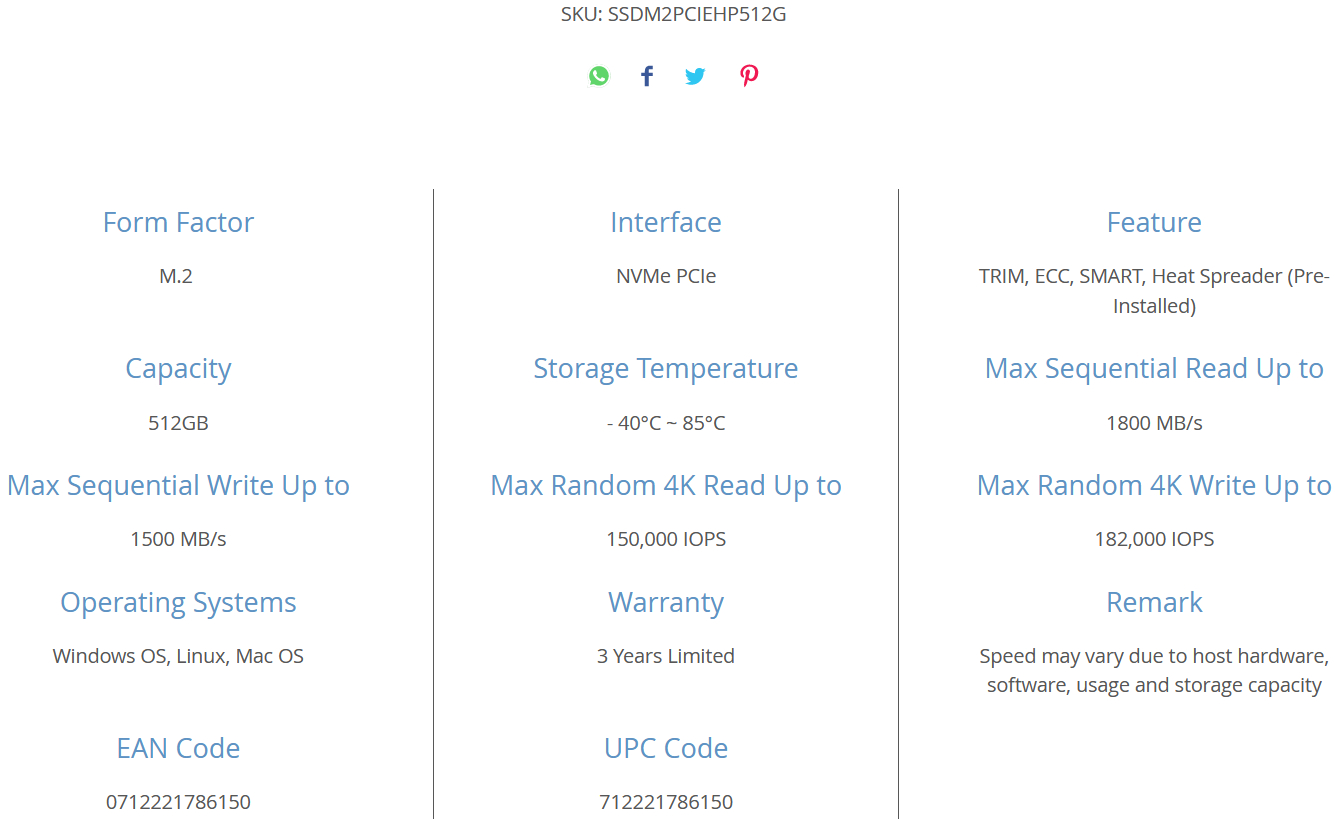
Task: Pin product on Pinterest icon
Action: (749, 76)
